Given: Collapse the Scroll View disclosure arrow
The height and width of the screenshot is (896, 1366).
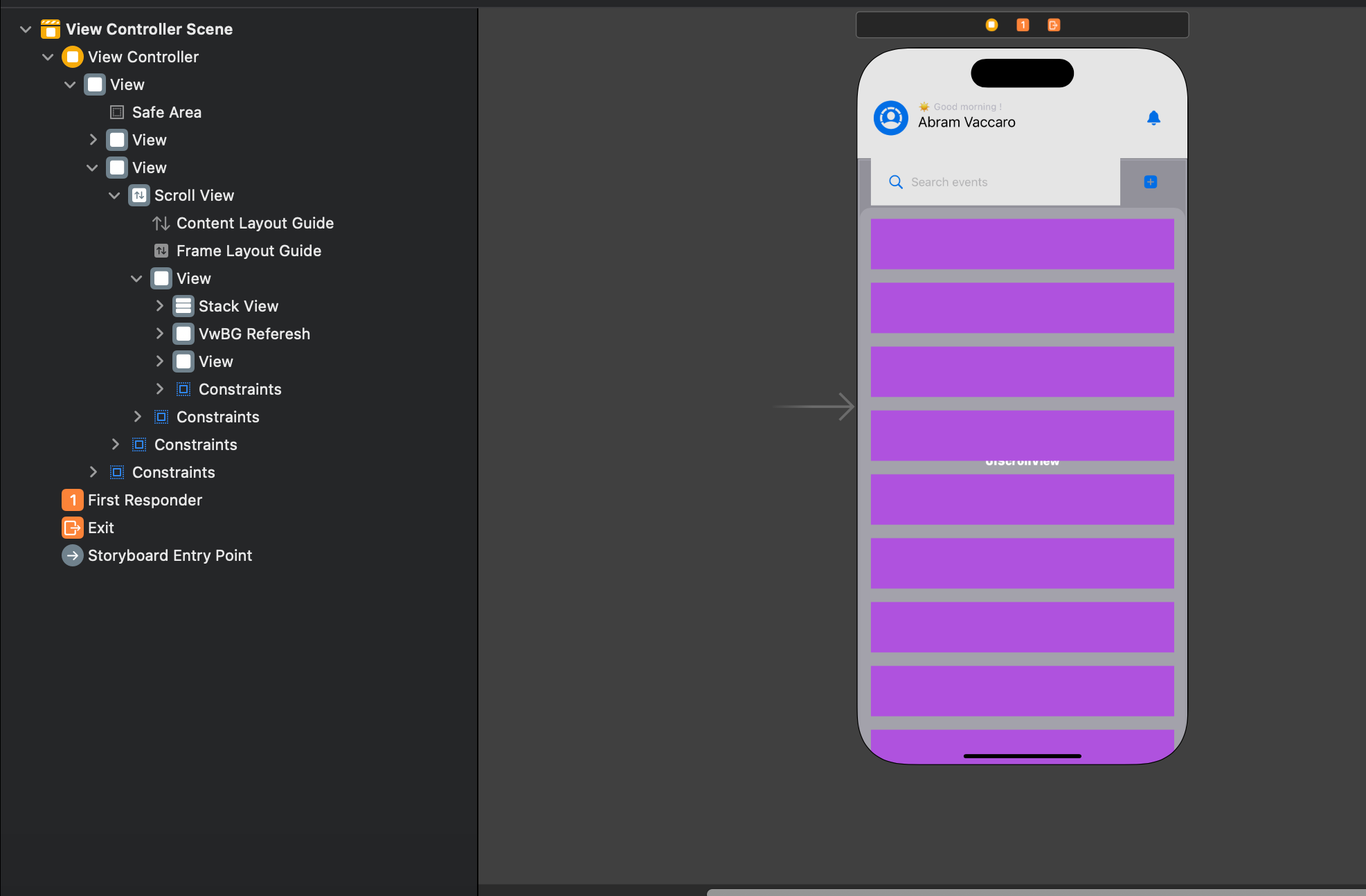Looking at the screenshot, I should (114, 195).
